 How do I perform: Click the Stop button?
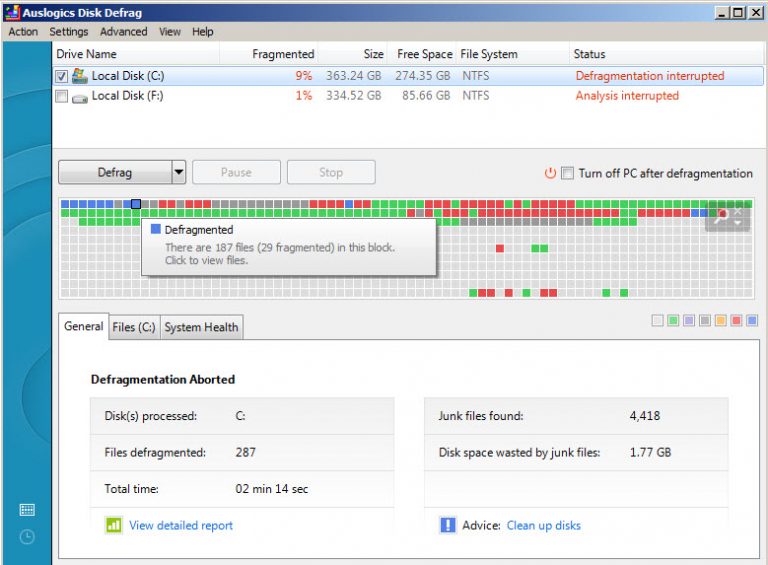point(331,172)
